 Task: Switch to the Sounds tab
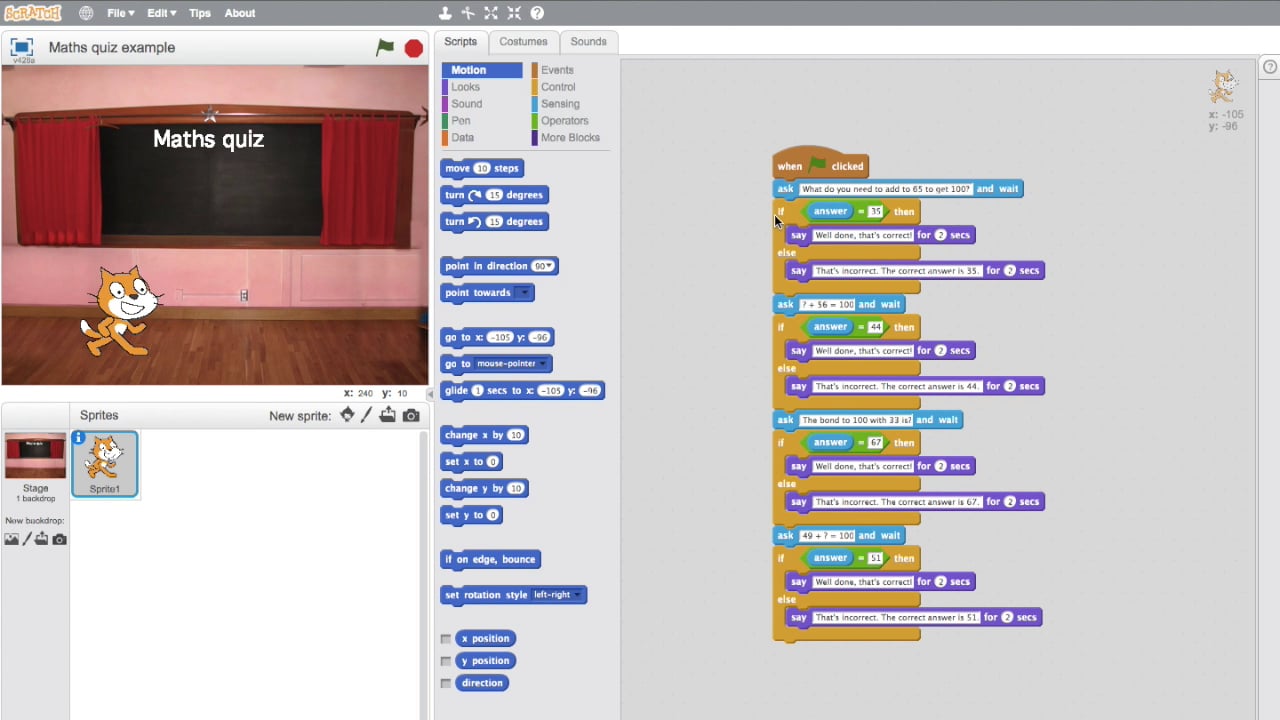(588, 42)
